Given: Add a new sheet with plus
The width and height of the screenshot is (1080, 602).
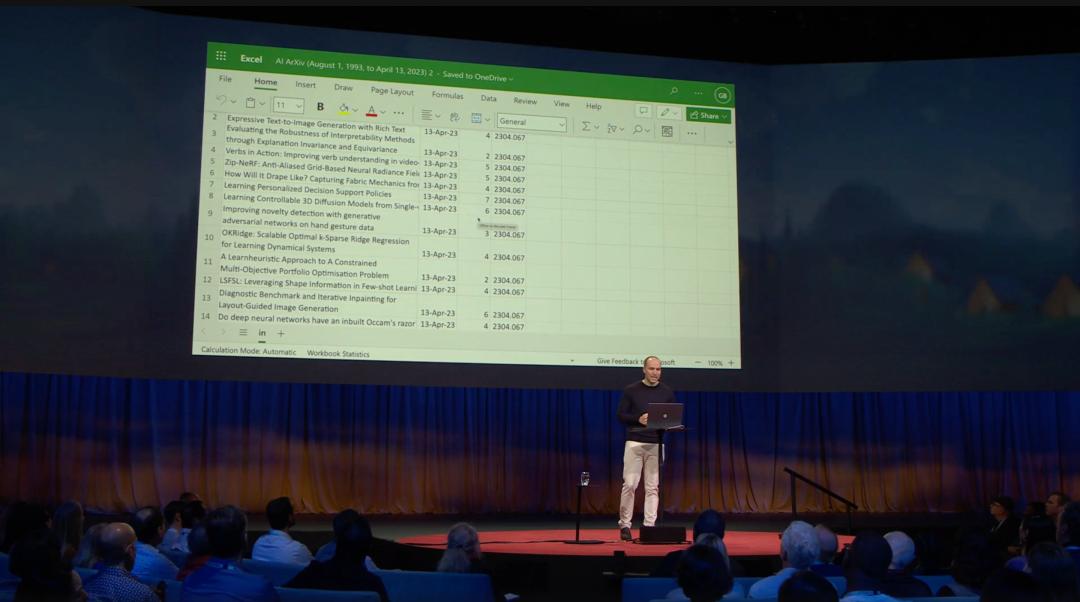Looking at the screenshot, I should coord(280,333).
